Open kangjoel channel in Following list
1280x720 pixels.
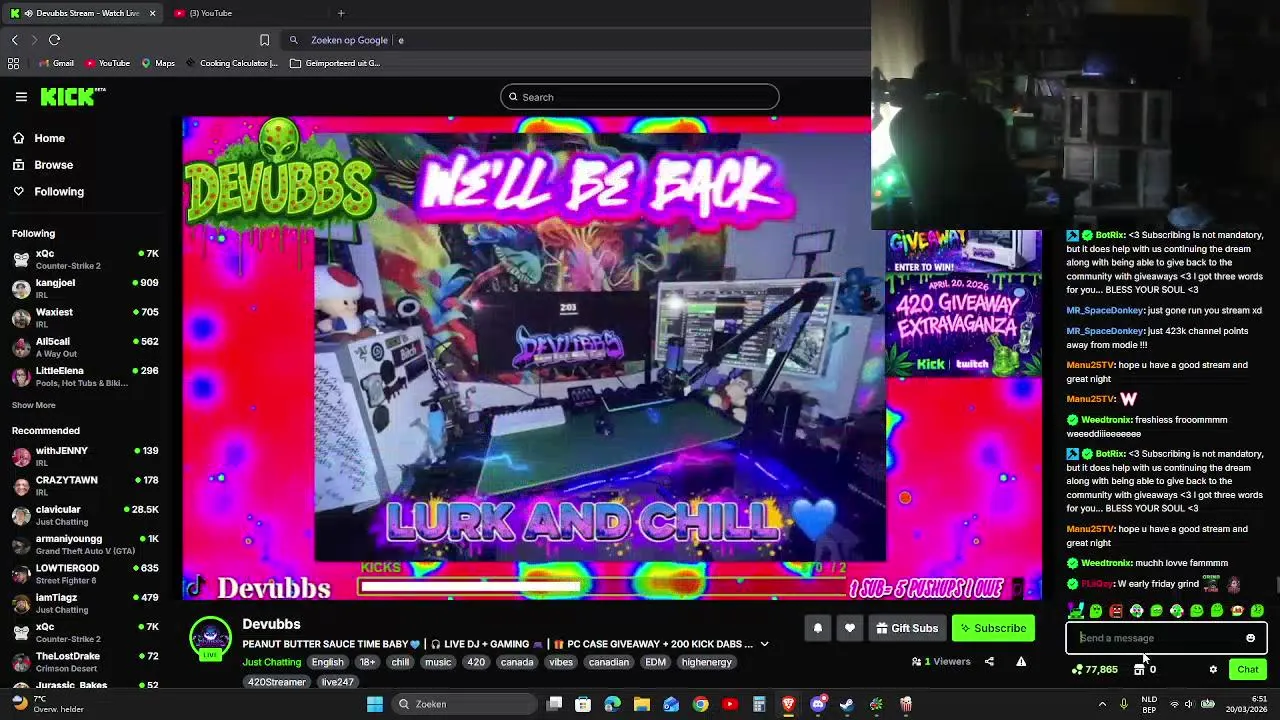[x=85, y=288]
